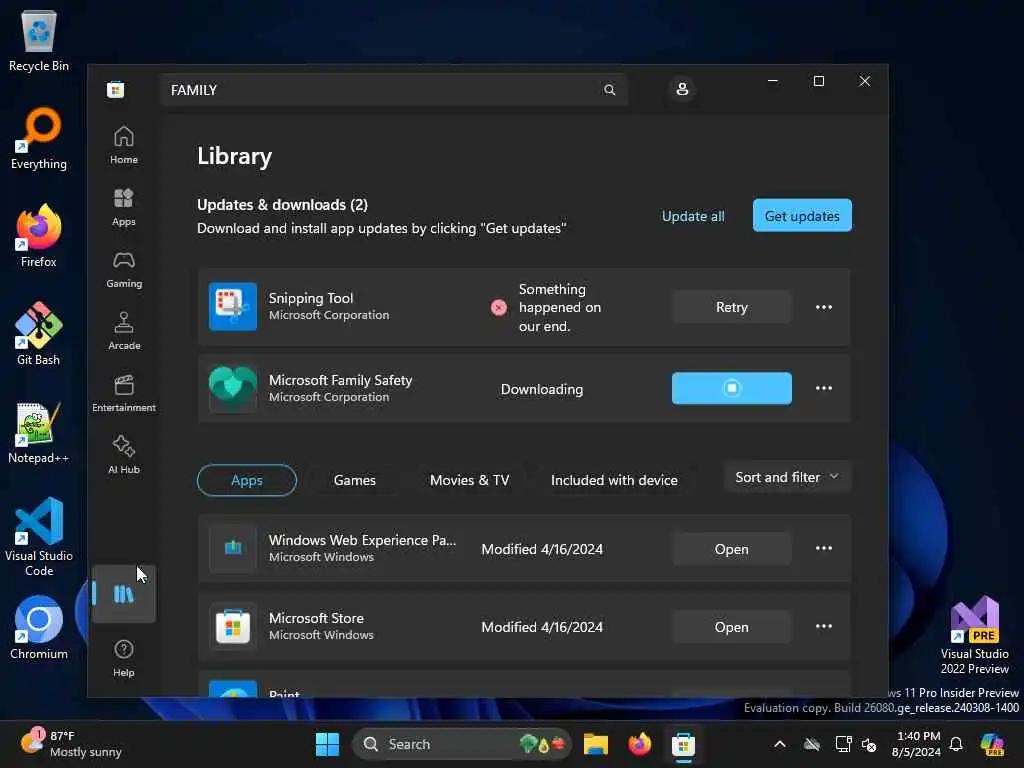The width and height of the screenshot is (1024, 768).
Task: Click the red error icon for Snipping Tool
Action: point(499,308)
